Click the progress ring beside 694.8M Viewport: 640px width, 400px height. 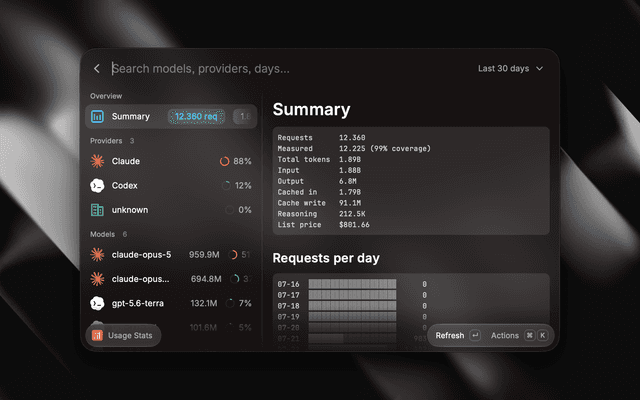(235, 279)
